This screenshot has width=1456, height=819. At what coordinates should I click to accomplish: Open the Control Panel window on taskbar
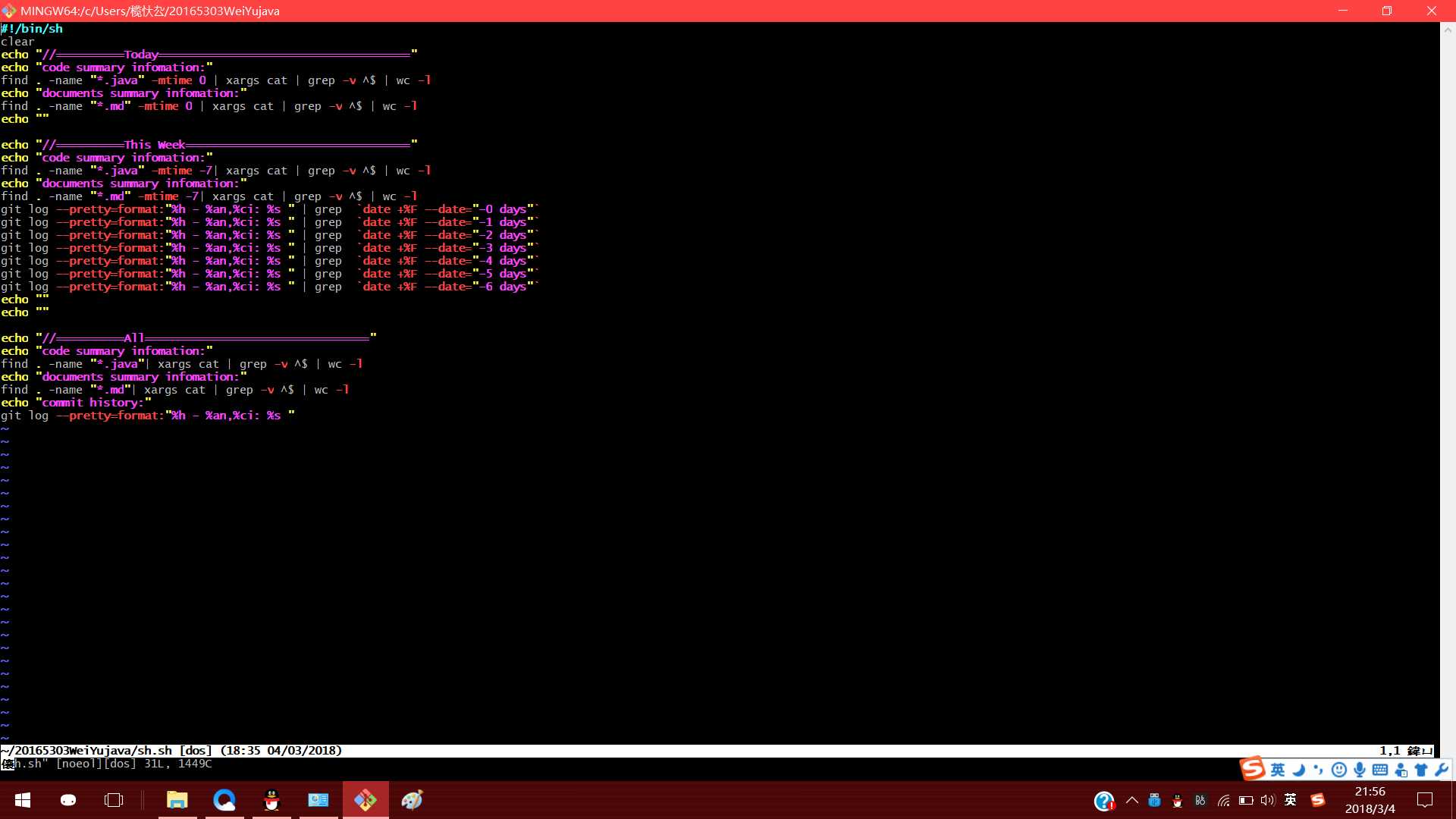(x=318, y=800)
